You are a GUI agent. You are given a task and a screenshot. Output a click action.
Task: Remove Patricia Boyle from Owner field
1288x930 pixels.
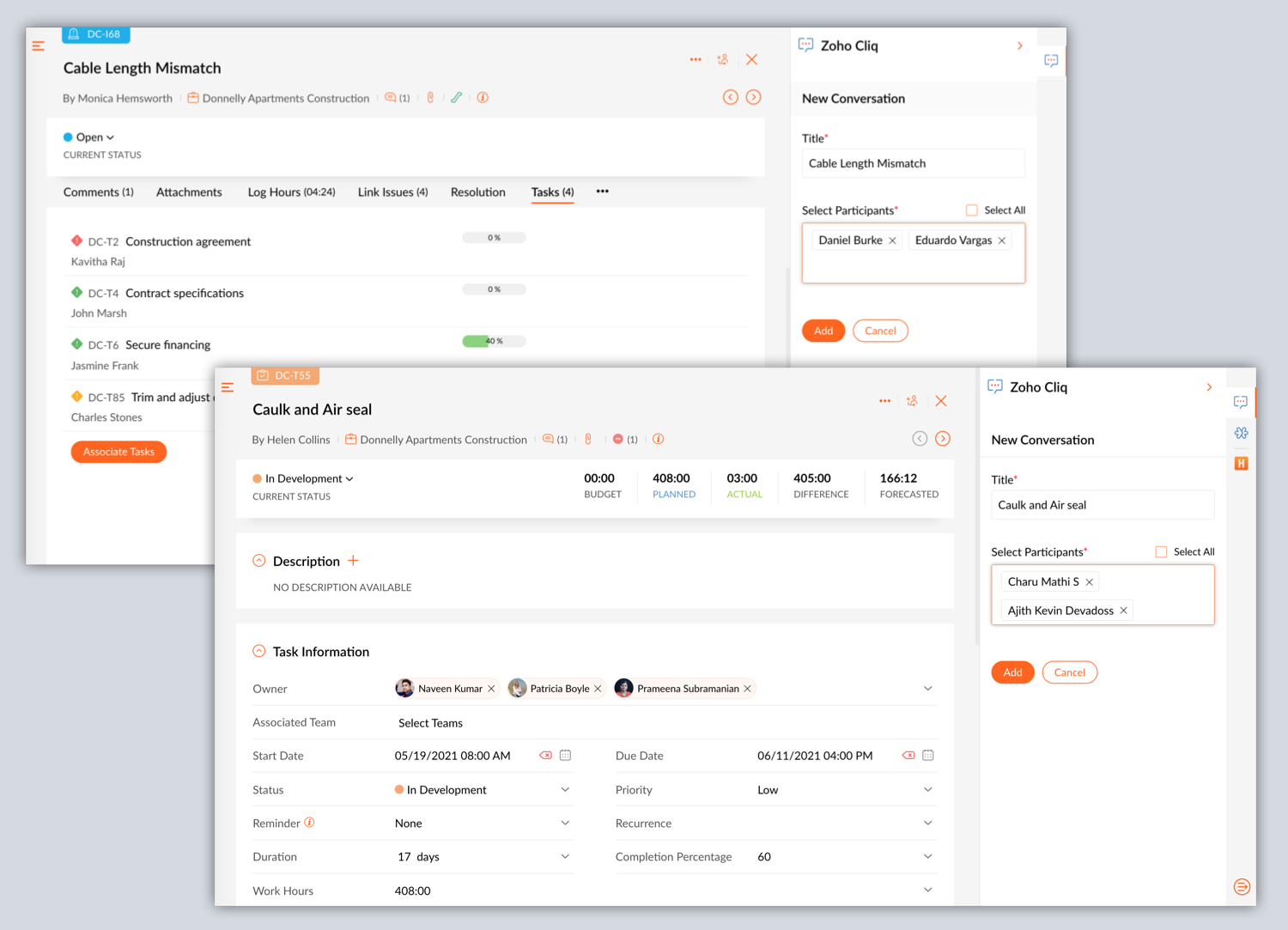pyautogui.click(x=598, y=689)
